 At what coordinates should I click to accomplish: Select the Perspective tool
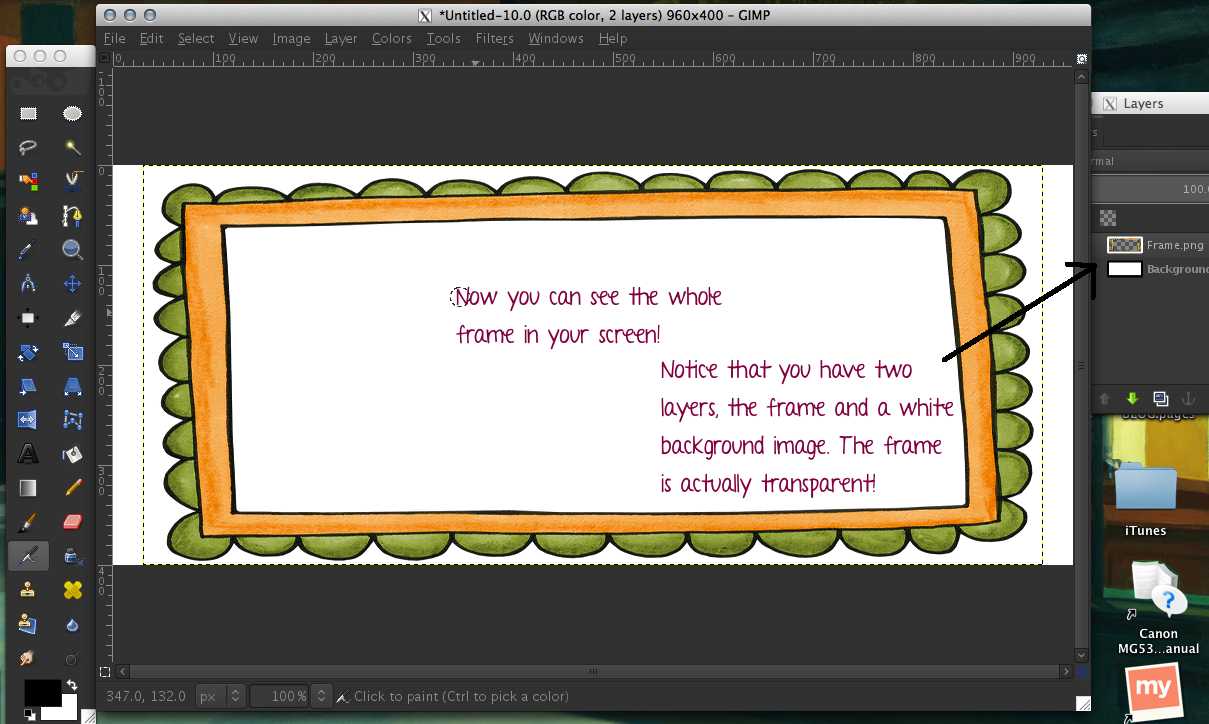point(72,386)
